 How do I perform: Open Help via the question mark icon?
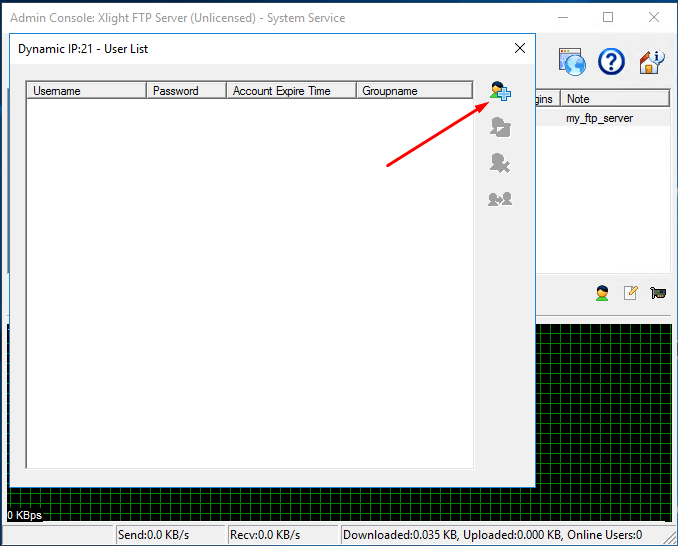(611, 62)
